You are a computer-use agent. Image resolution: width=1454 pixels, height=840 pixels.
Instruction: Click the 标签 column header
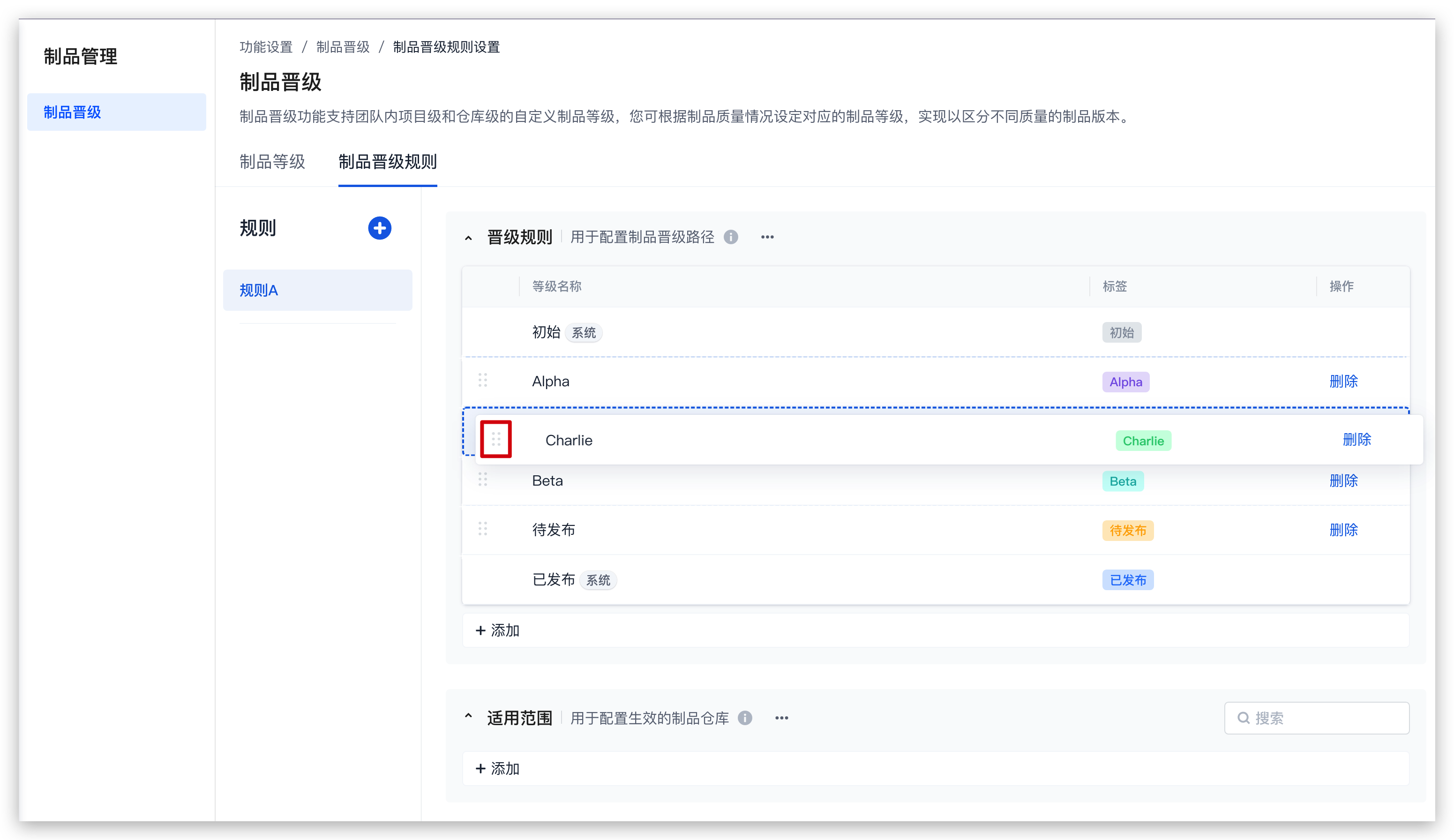pyautogui.click(x=1114, y=286)
